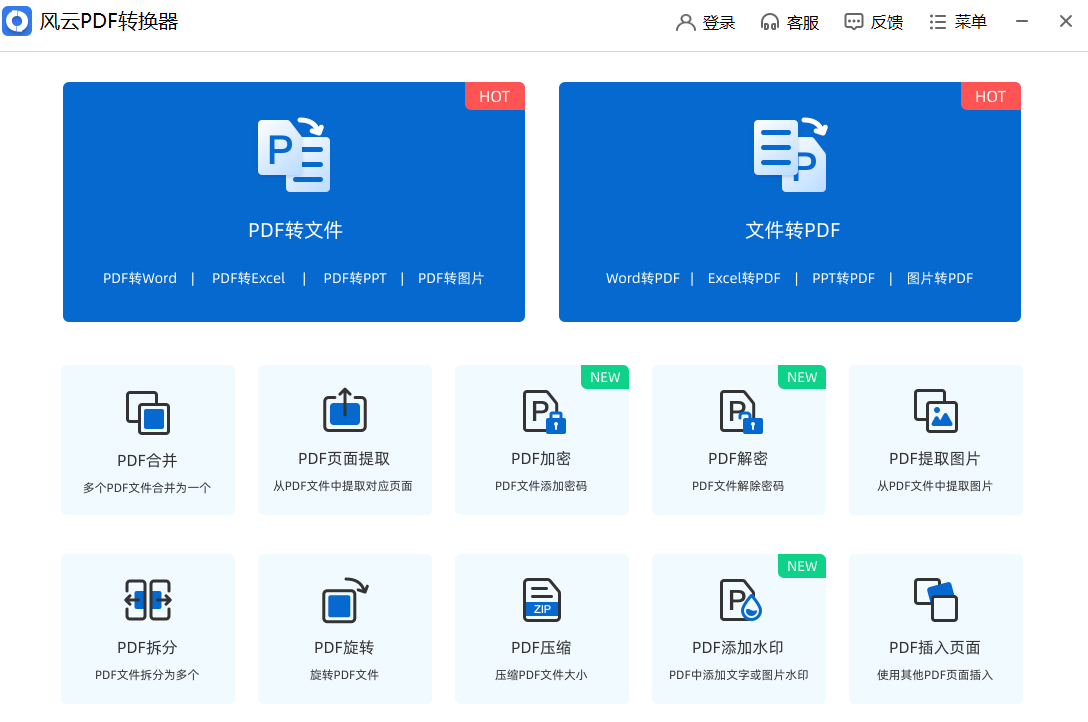
Task: Open the PDF添加水印 watermark tool
Action: [738, 629]
